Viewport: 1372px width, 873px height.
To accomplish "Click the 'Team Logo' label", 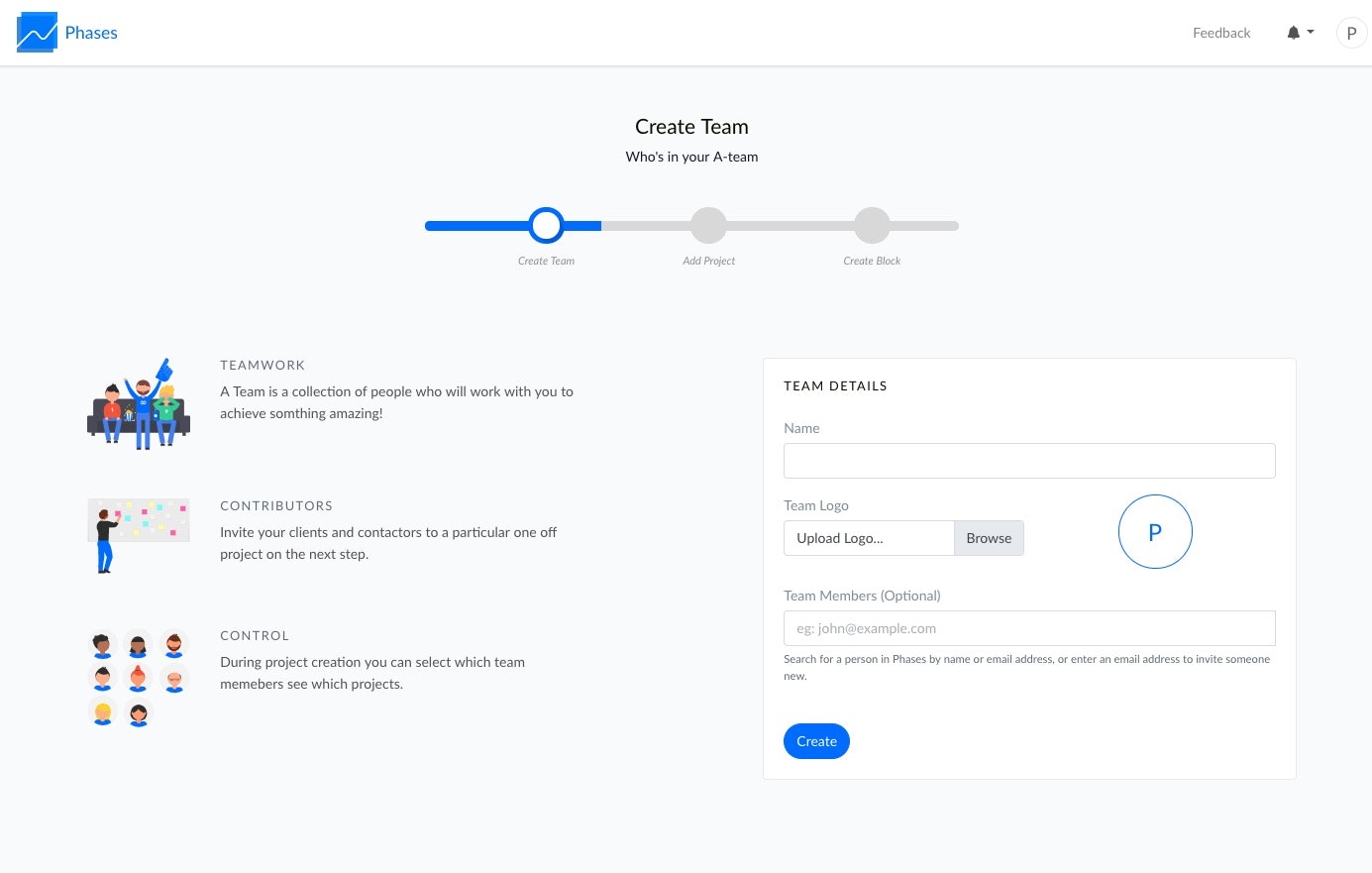I will (x=816, y=505).
